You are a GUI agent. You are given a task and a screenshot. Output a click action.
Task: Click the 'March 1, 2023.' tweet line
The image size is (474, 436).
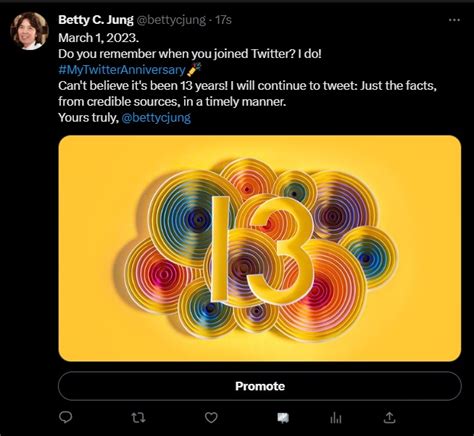click(x=99, y=38)
